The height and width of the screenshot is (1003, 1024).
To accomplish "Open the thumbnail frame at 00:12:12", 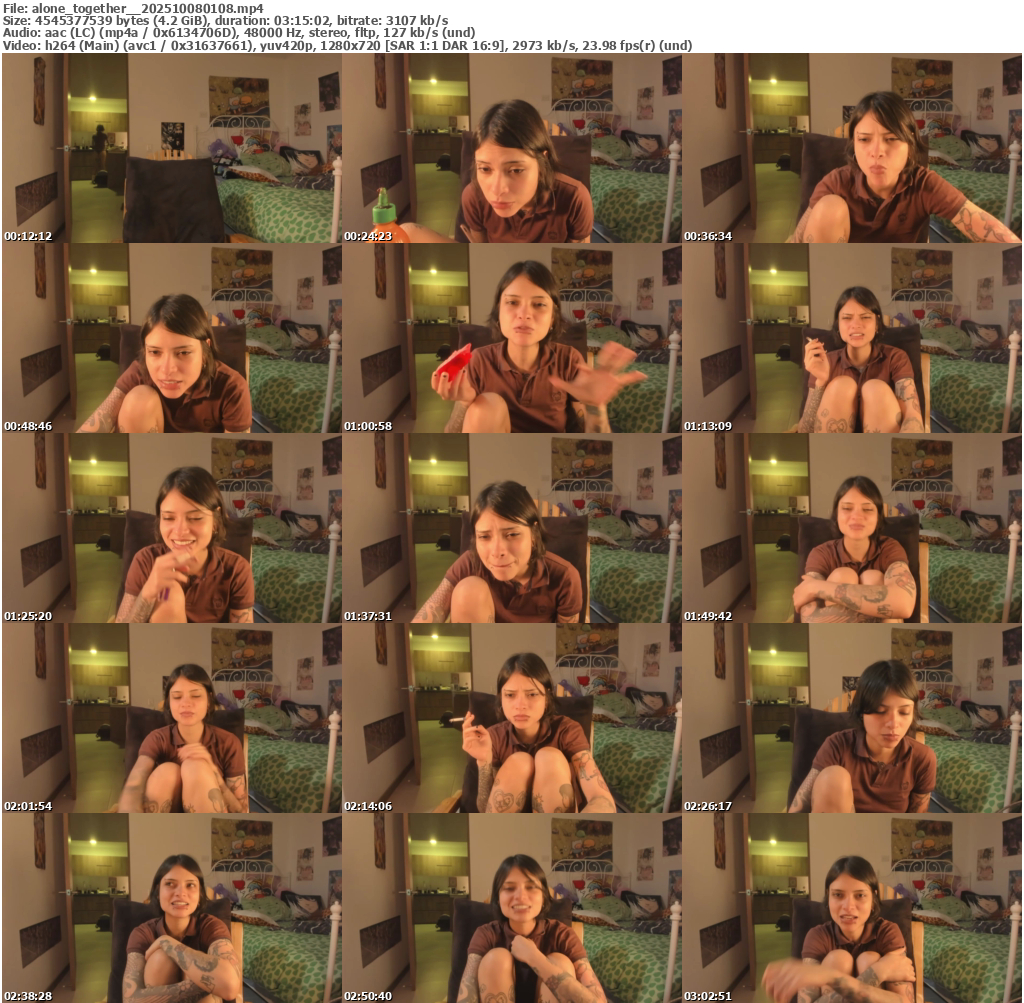I will click(171, 149).
